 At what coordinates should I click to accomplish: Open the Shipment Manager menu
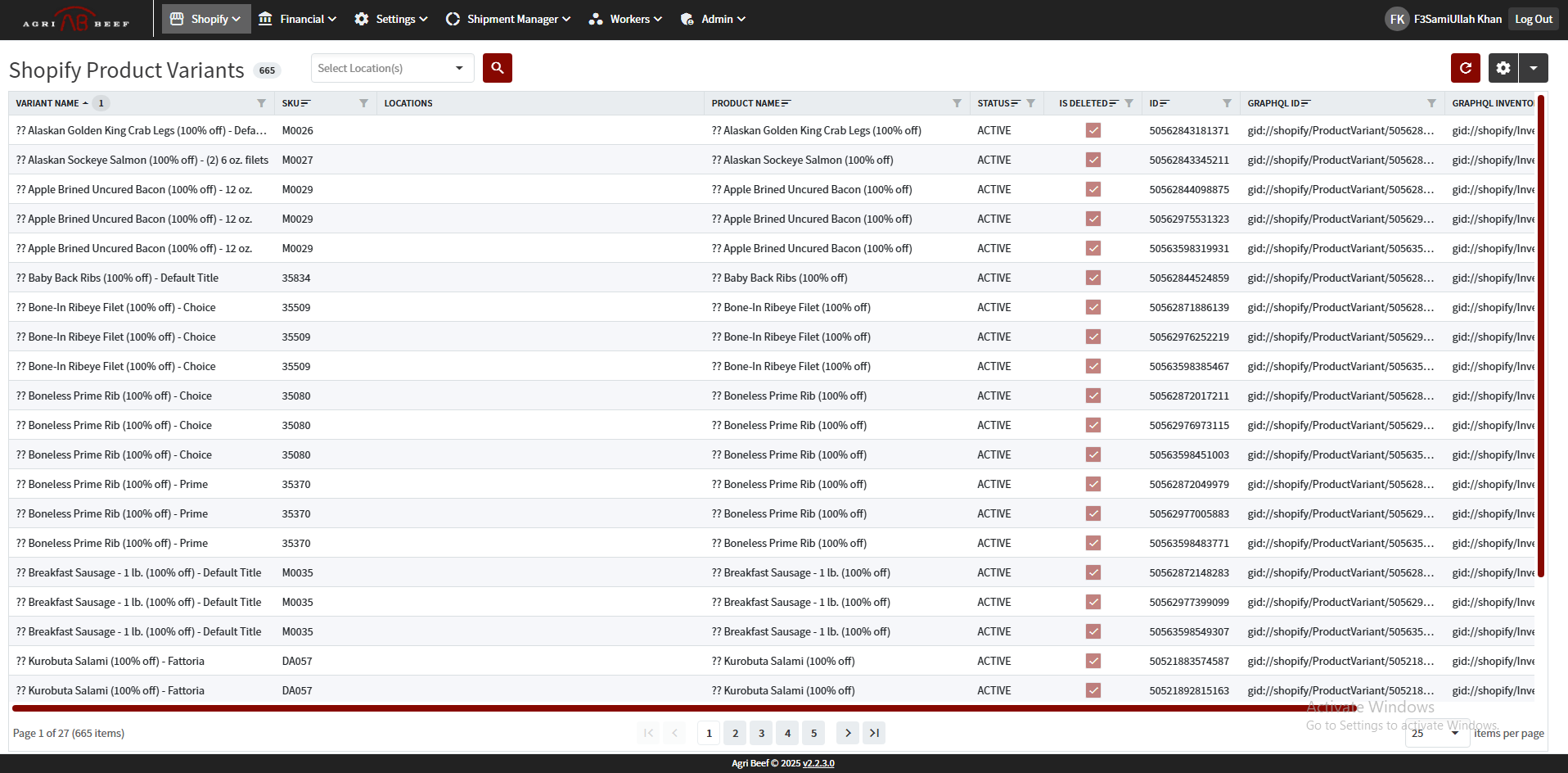point(507,19)
